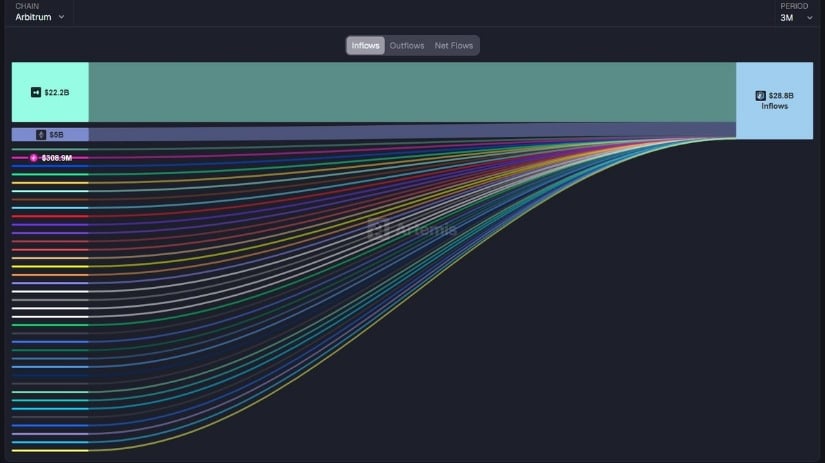Click the $22.2B source amount label
This screenshot has width=825, height=463.
tap(57, 92)
